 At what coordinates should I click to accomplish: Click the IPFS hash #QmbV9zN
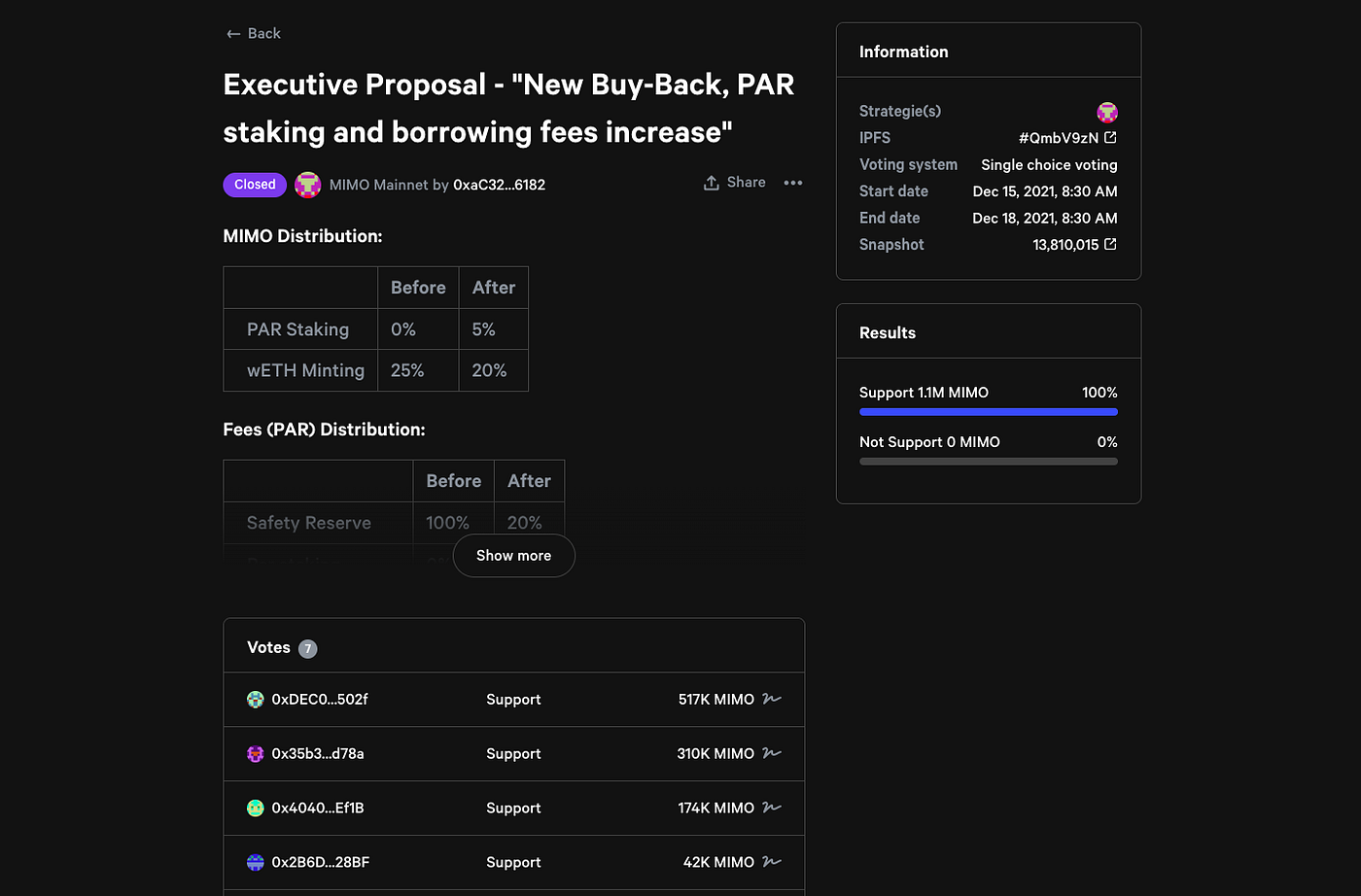(x=1058, y=138)
